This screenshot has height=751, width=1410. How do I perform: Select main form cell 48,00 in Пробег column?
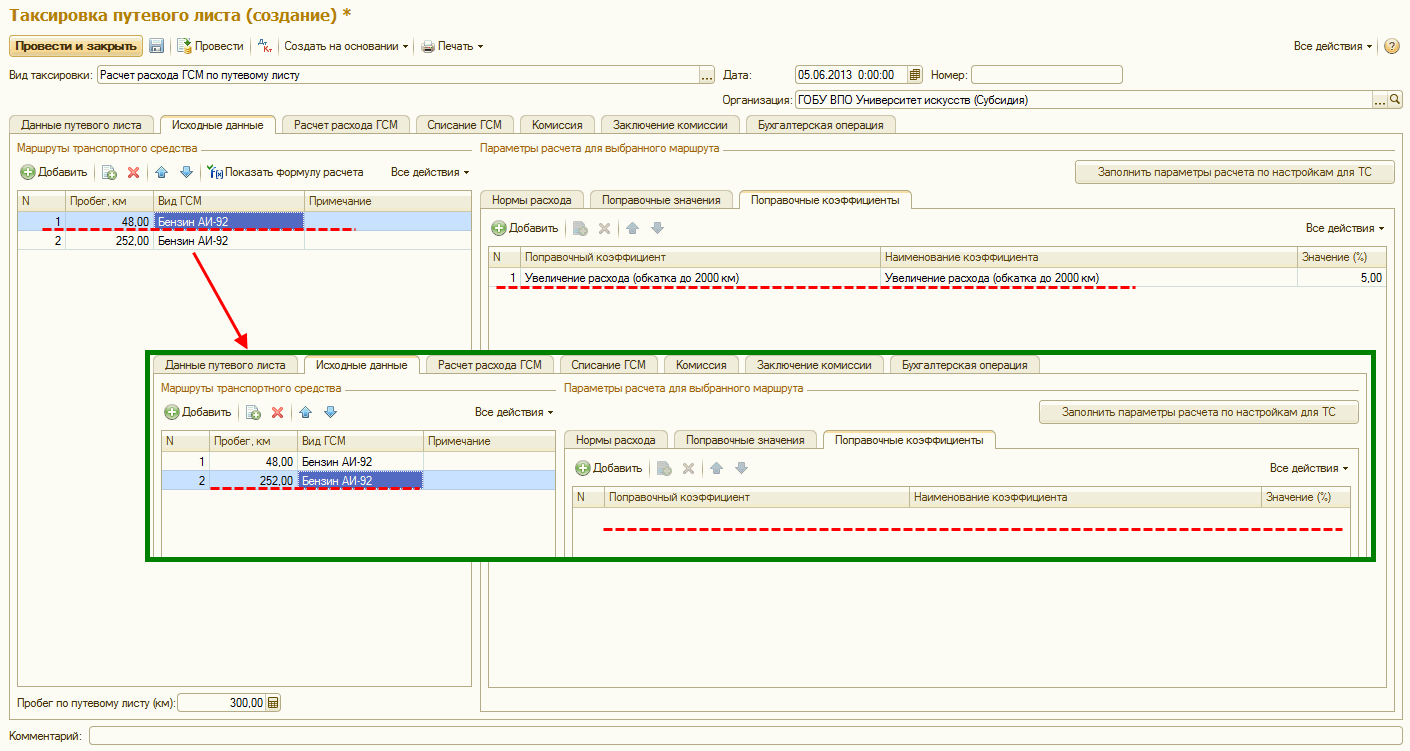[x=110, y=221]
